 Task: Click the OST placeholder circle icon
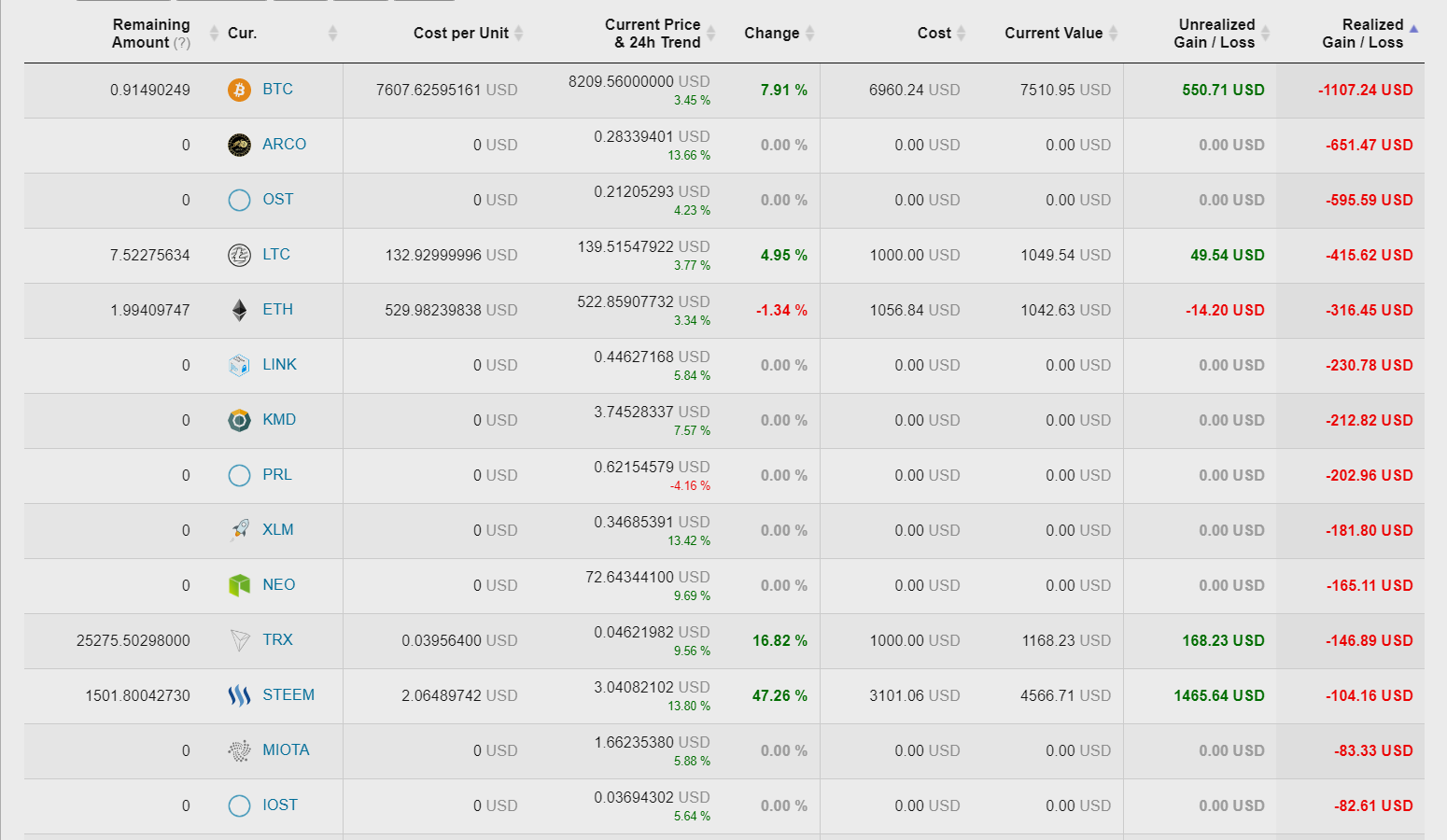click(x=239, y=200)
